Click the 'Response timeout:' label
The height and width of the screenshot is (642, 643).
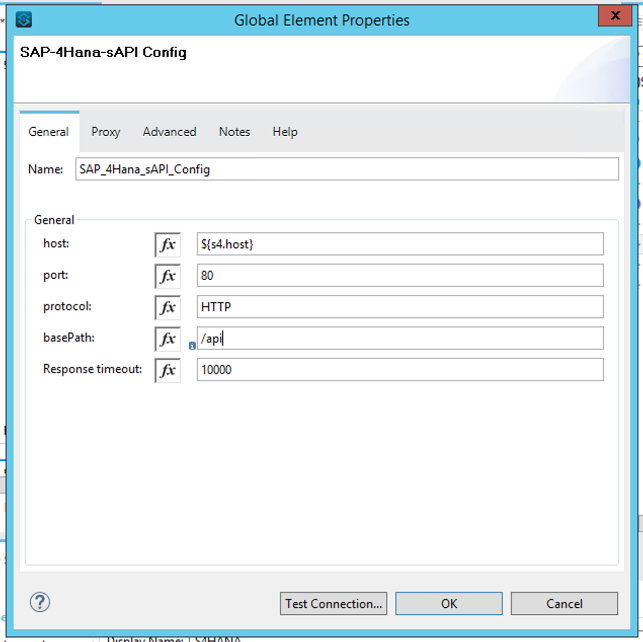(93, 369)
